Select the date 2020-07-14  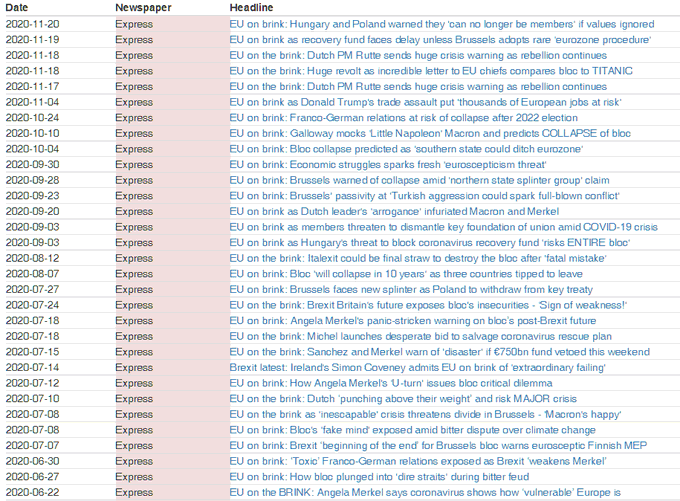[x=33, y=368]
